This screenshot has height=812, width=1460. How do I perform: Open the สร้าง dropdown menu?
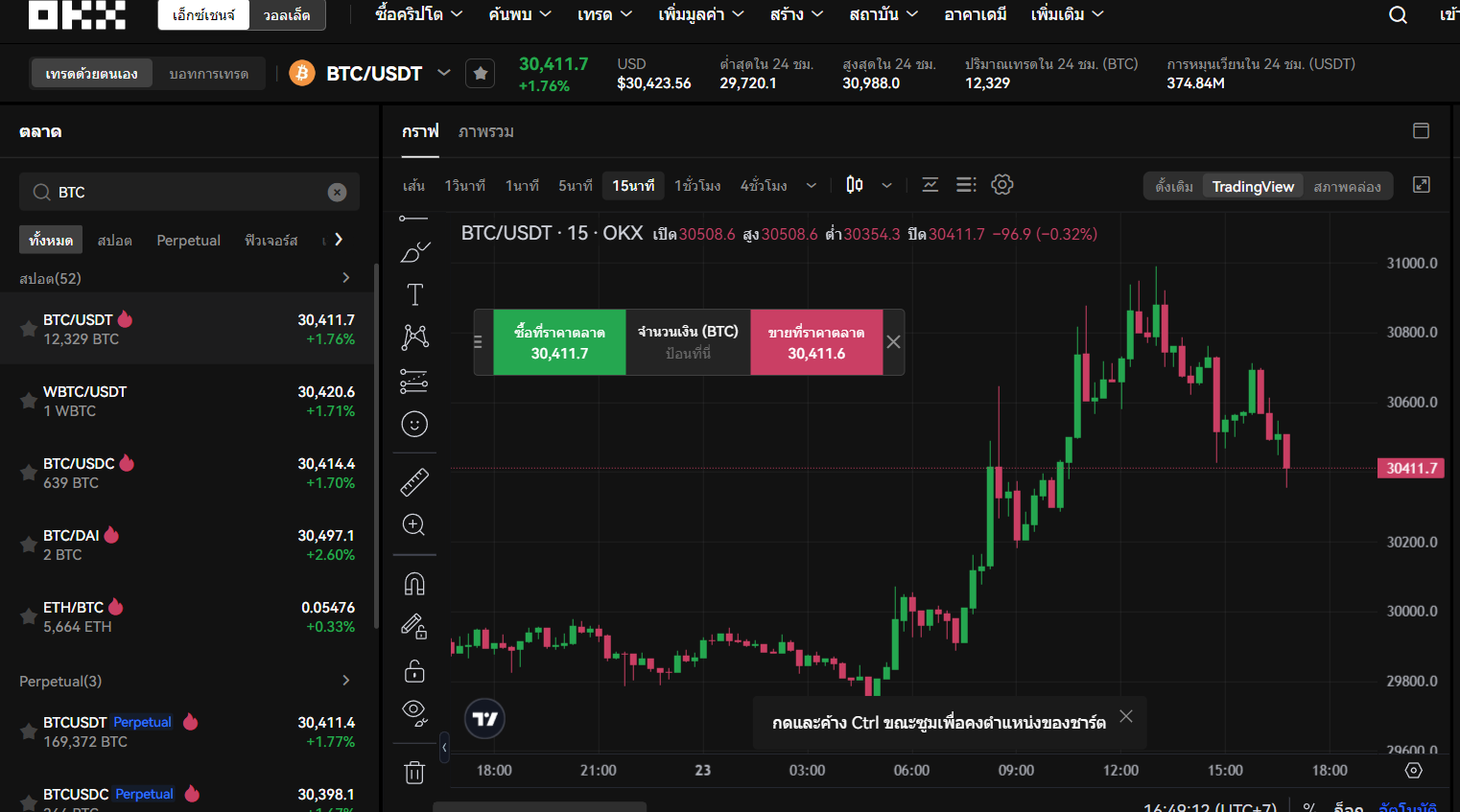click(796, 14)
